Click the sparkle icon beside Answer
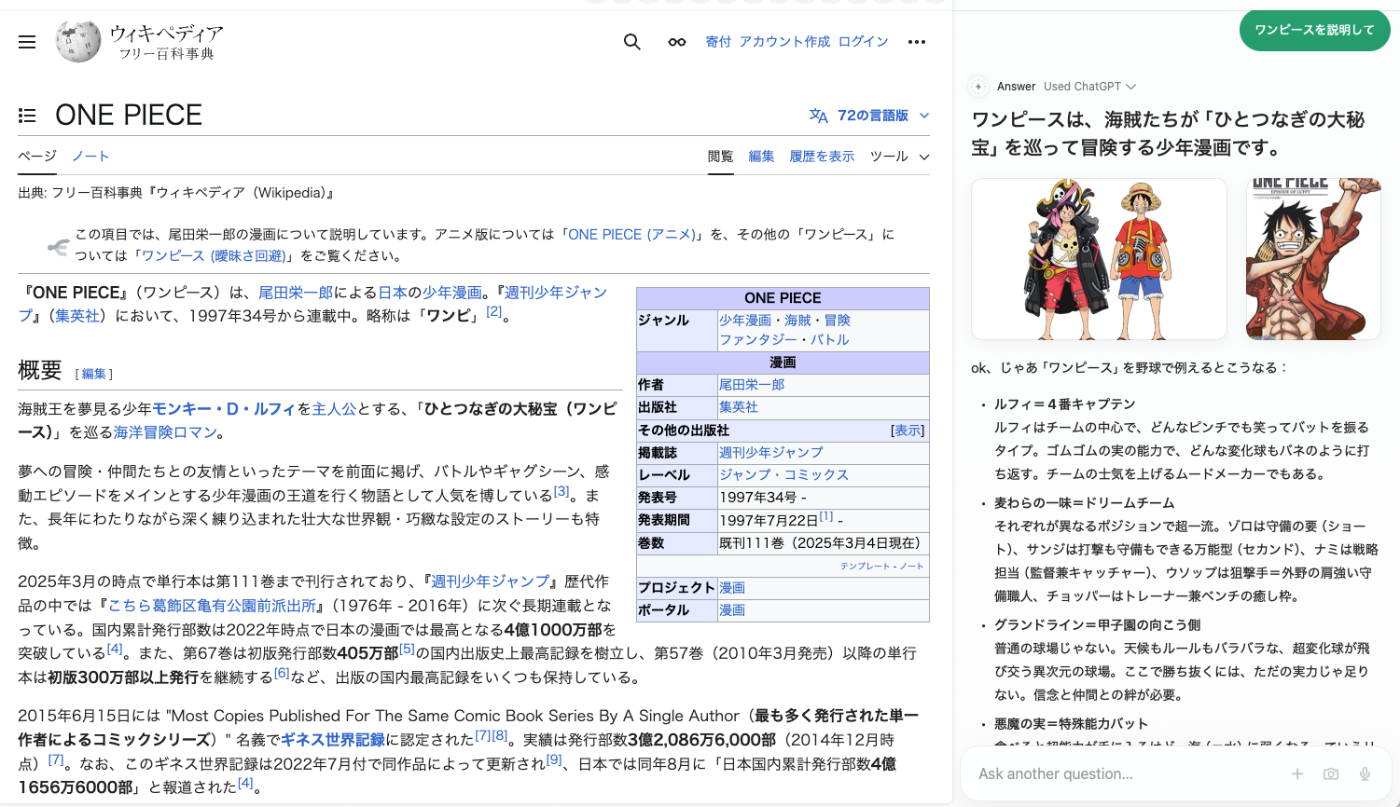This screenshot has width=1400, height=807. pos(979,87)
